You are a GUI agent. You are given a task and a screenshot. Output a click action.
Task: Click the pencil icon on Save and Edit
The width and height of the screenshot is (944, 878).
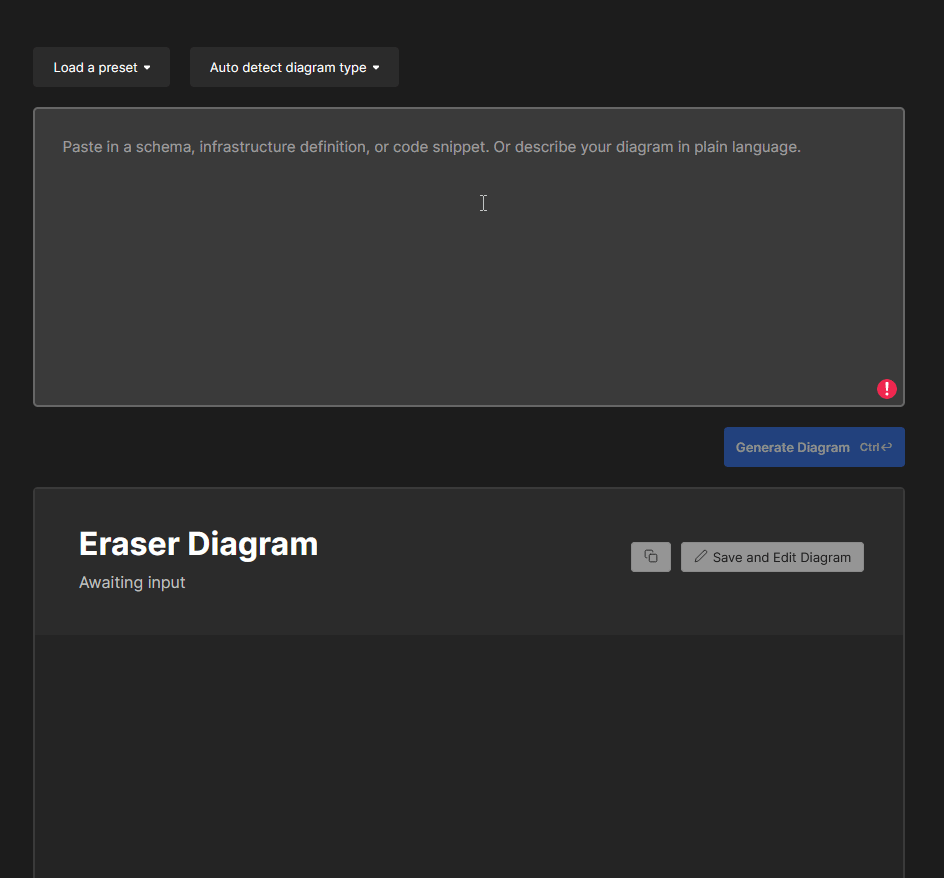pos(700,557)
